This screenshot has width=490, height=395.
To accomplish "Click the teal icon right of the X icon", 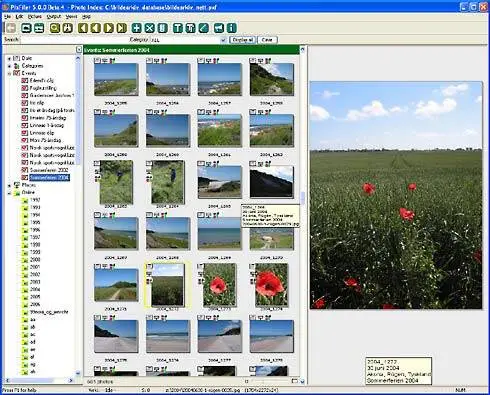I will [162, 28].
